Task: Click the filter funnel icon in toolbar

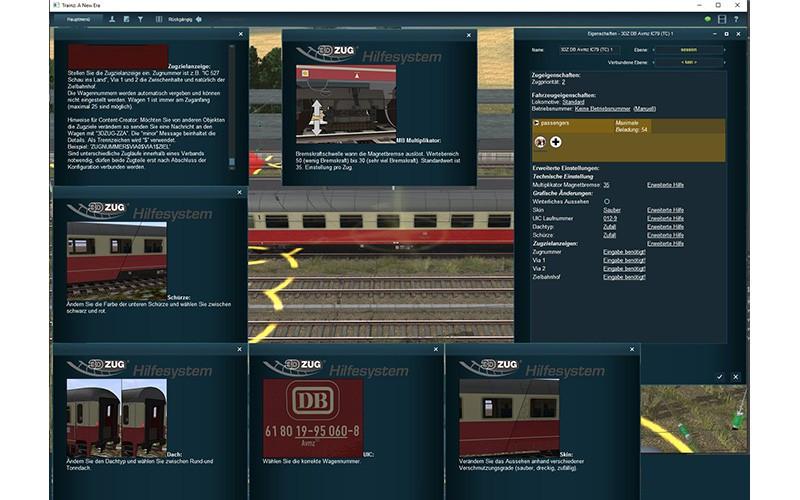Action: [x=139, y=19]
